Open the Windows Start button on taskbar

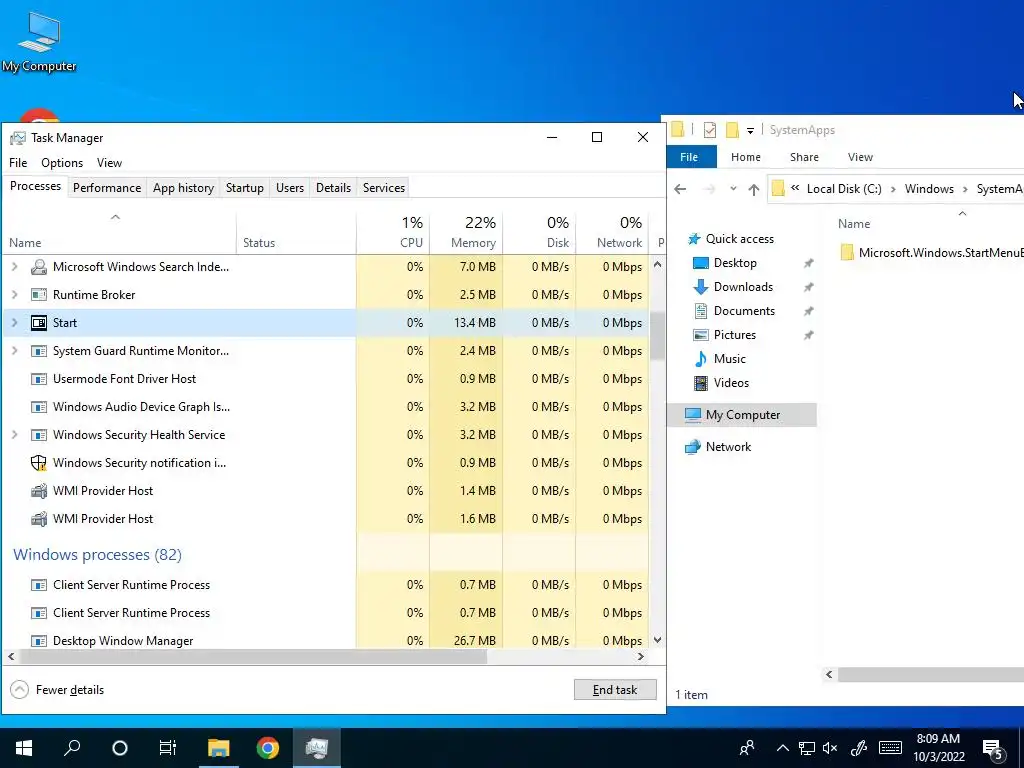24,748
